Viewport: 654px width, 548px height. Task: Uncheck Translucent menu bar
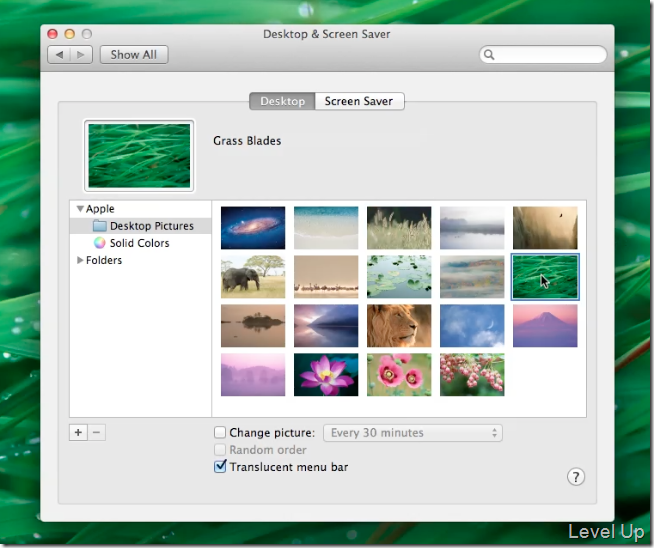(220, 466)
